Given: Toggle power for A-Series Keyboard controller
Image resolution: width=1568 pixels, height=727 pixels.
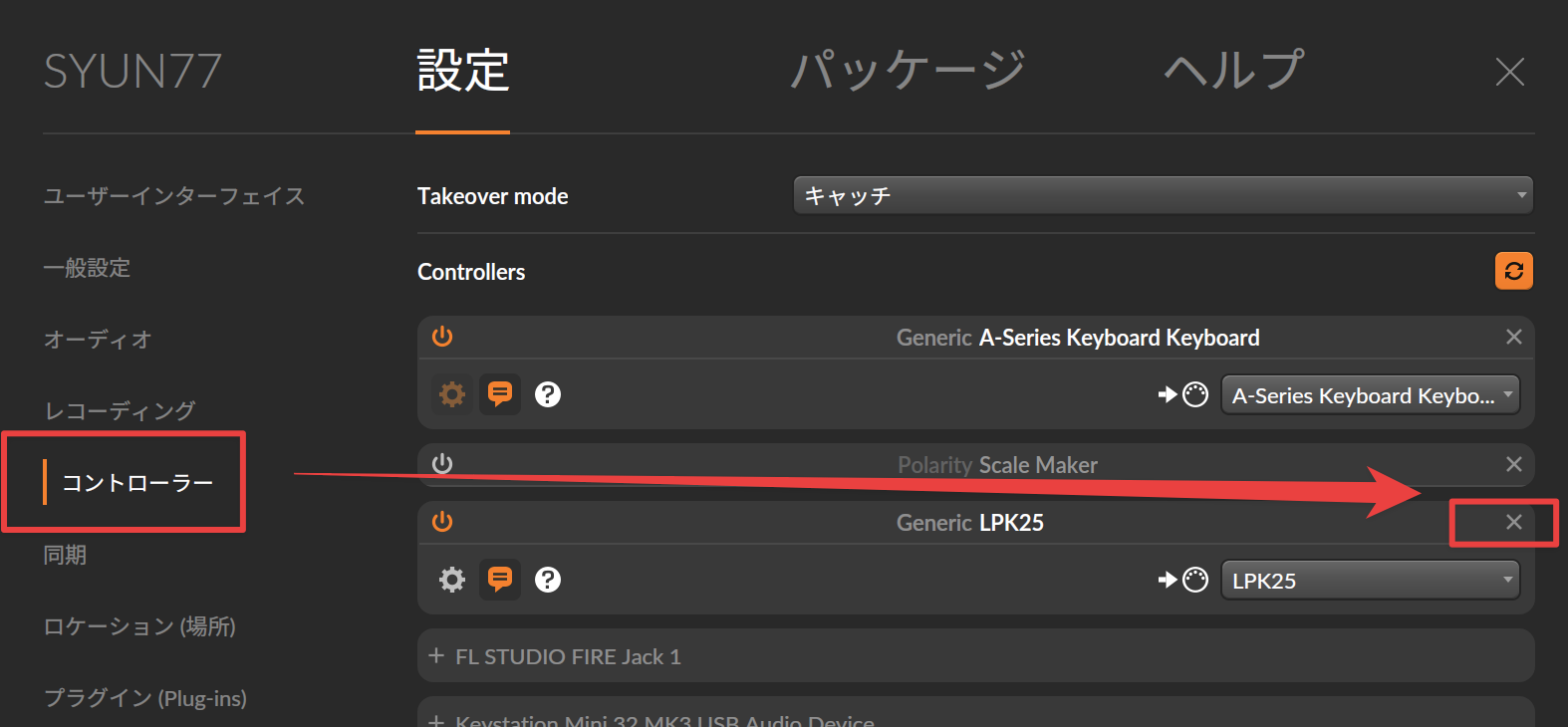Looking at the screenshot, I should point(442,337).
